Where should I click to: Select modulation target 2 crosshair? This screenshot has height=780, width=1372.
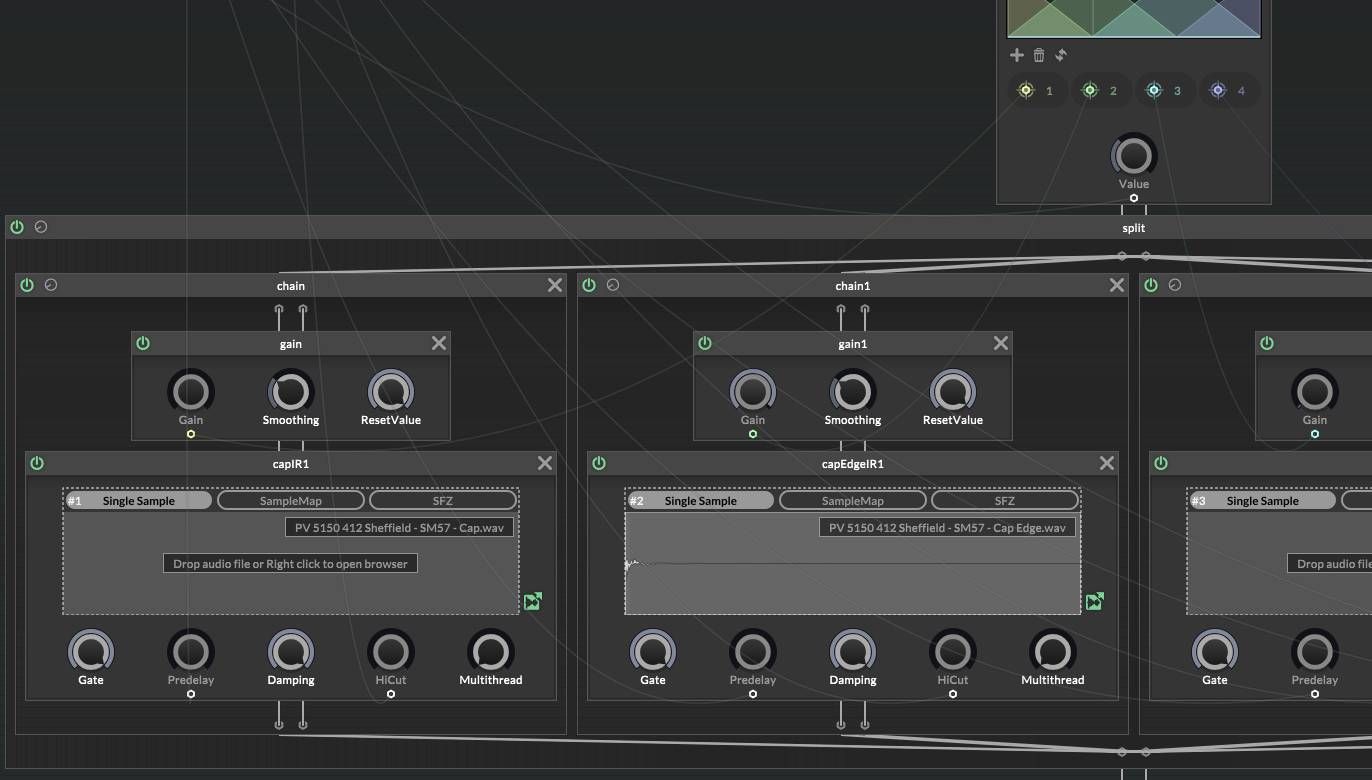coord(1089,90)
